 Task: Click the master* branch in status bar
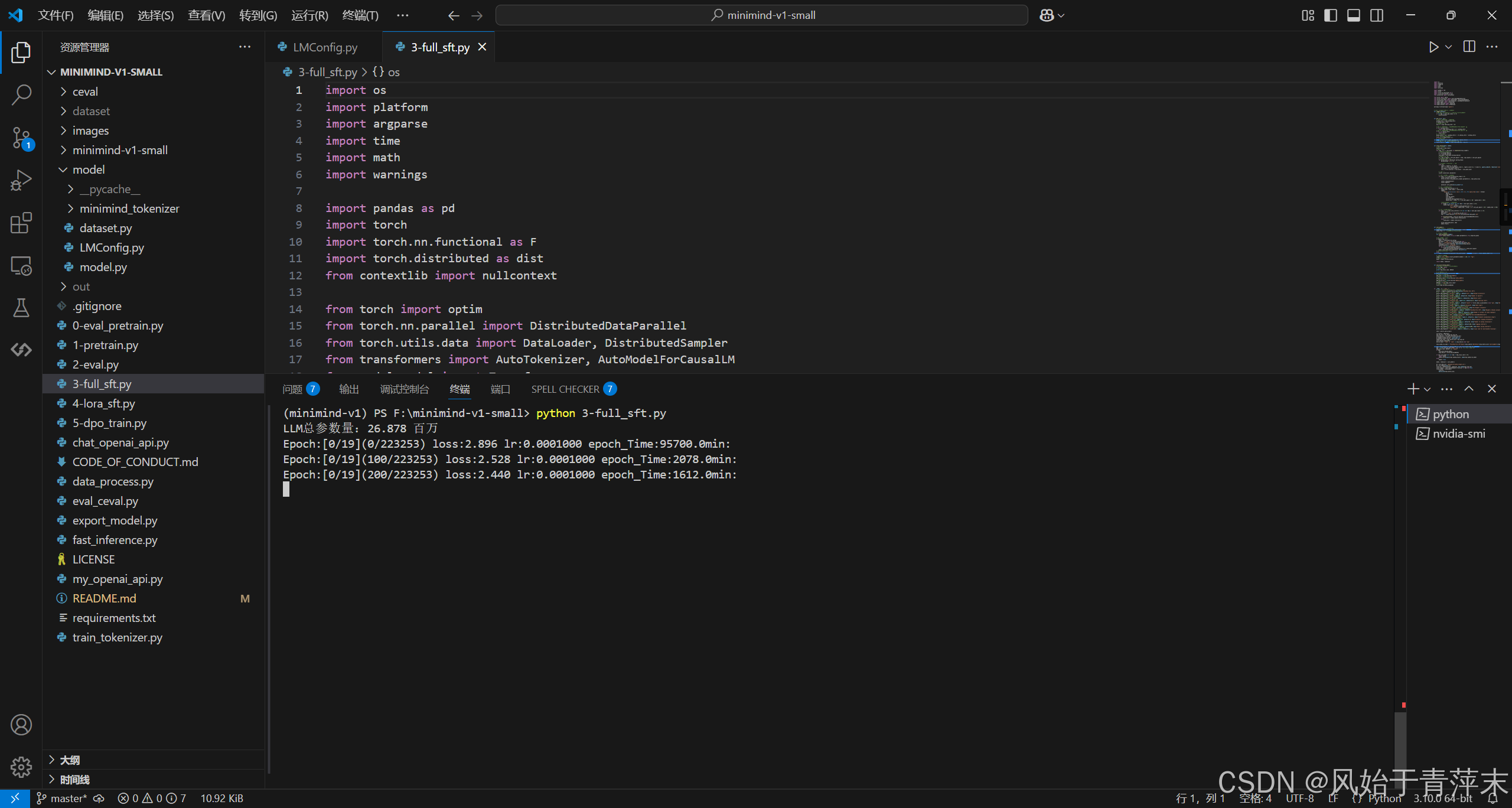(61, 799)
